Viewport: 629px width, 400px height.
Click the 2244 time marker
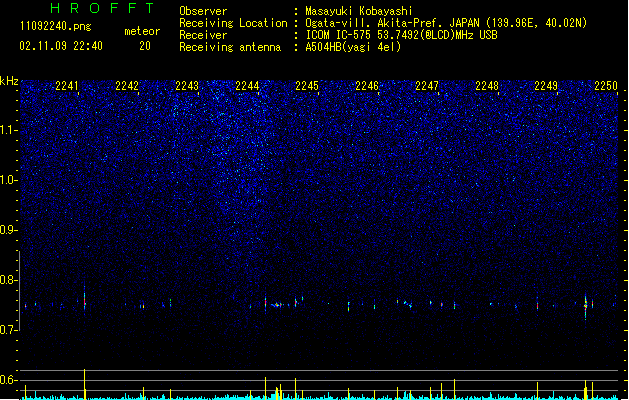click(x=247, y=86)
